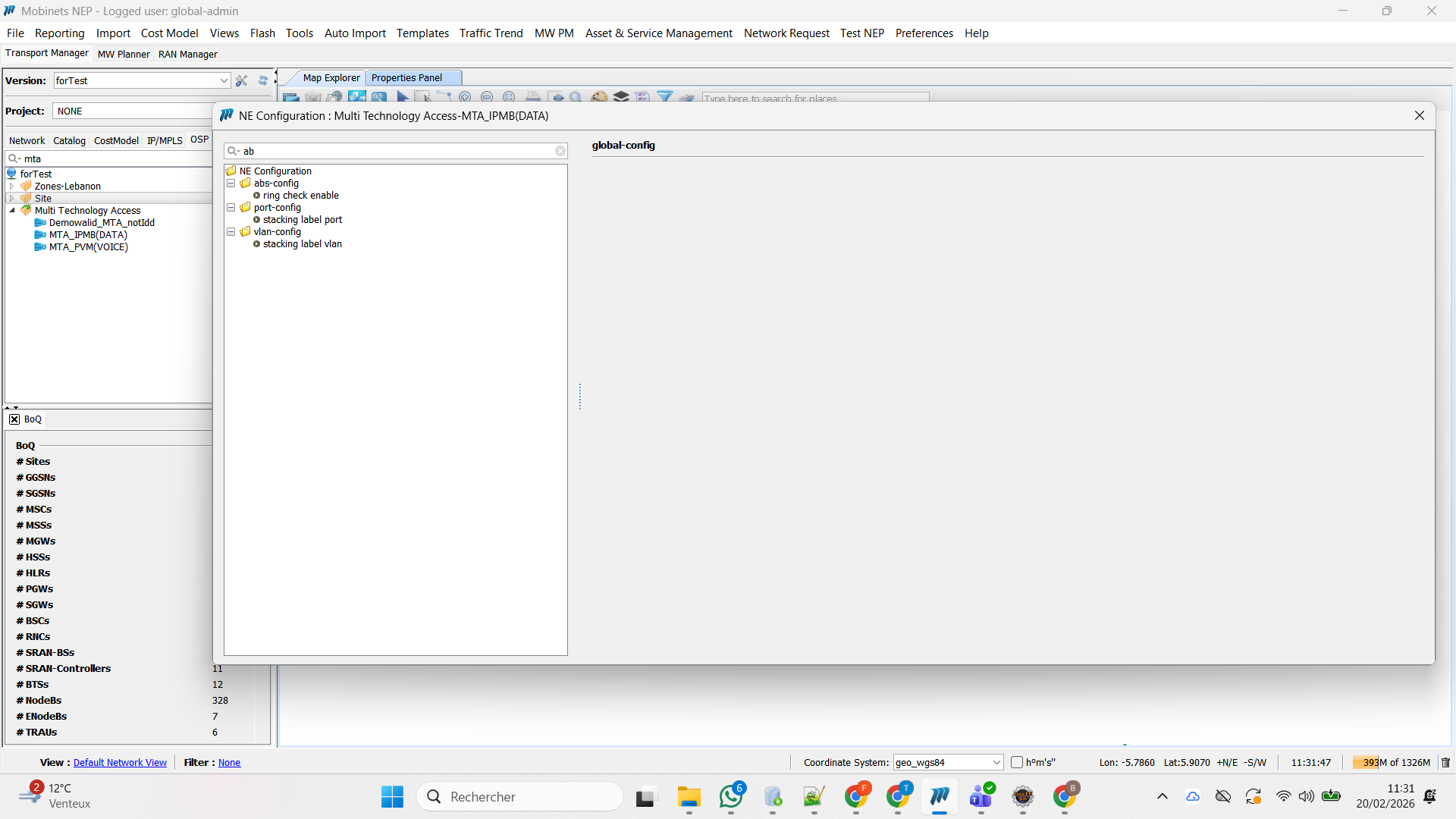Screen dimensions: 1456x819
Task: Click the Default Network View link
Action: tap(120, 762)
